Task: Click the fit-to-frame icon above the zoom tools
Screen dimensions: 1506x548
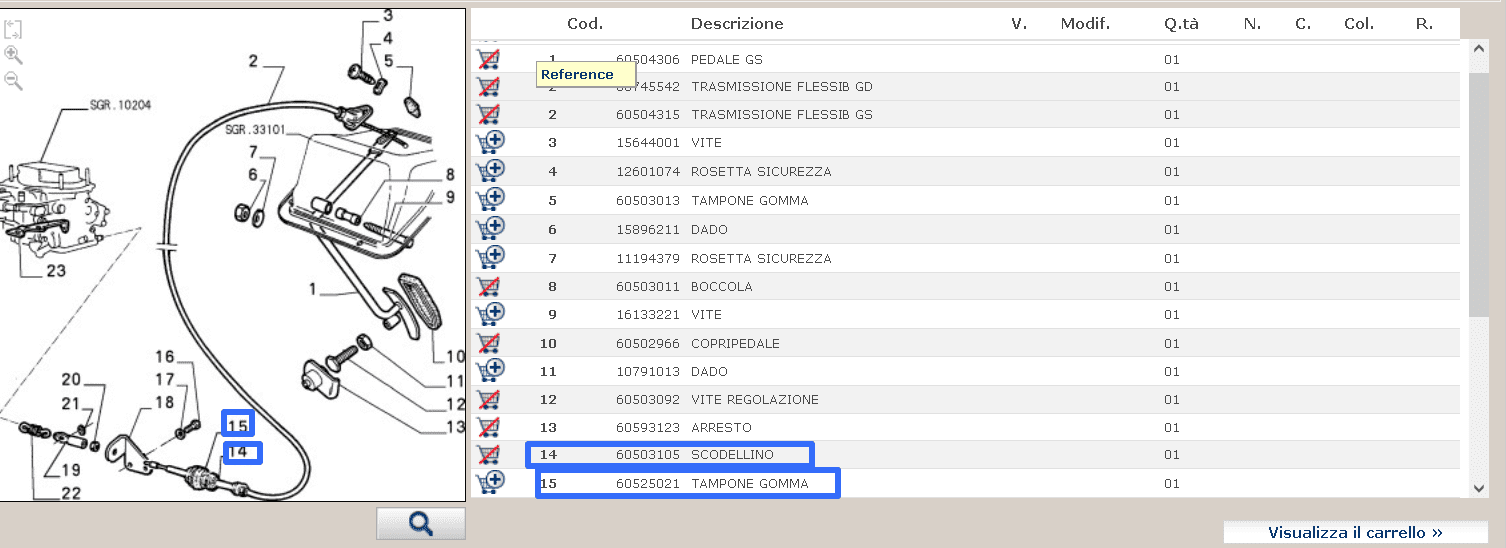Action: coord(13,30)
